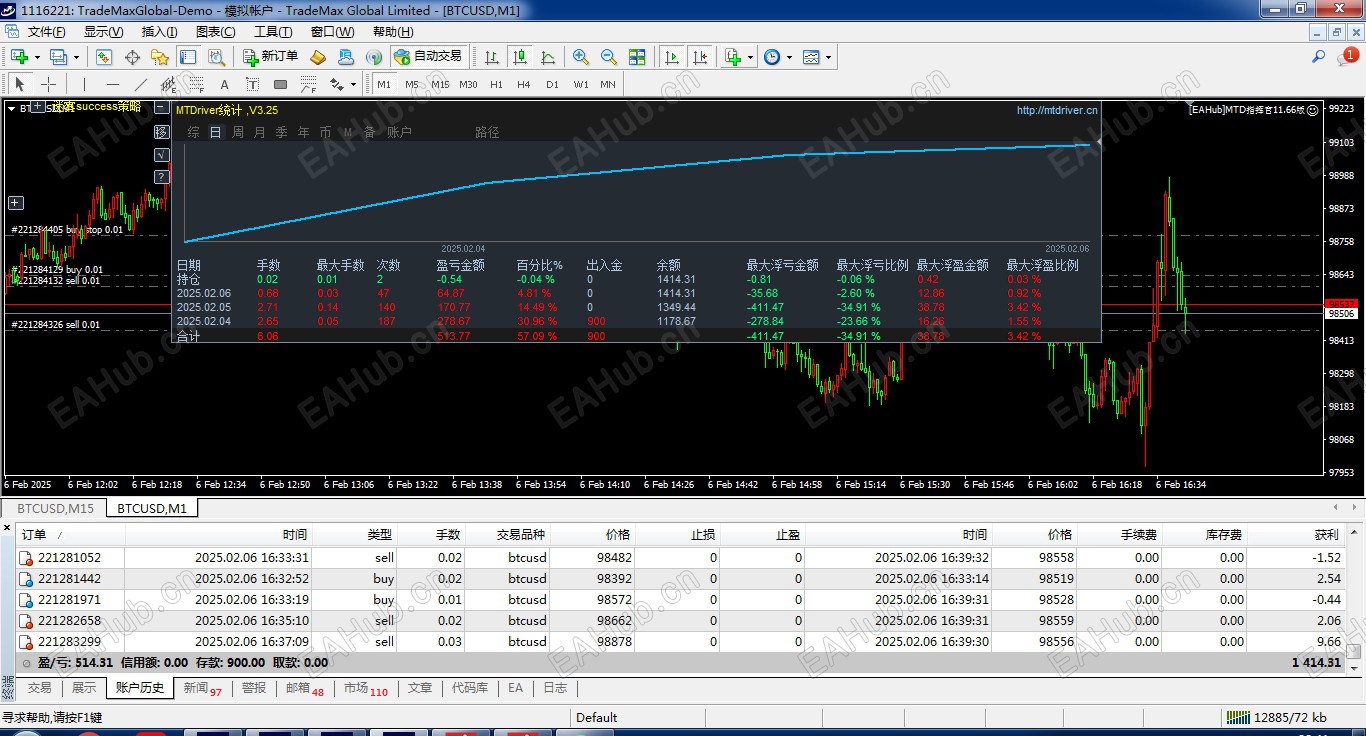
Task: Click the 路径 button in MTDriver panel
Action: pyautogui.click(x=487, y=132)
